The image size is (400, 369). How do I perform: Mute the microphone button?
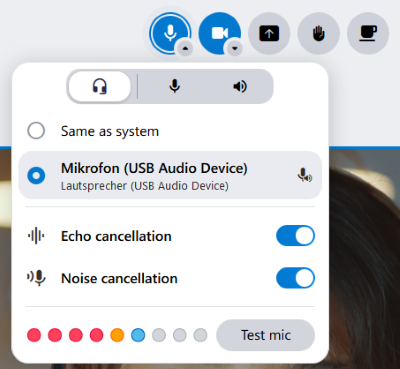click(x=170, y=33)
